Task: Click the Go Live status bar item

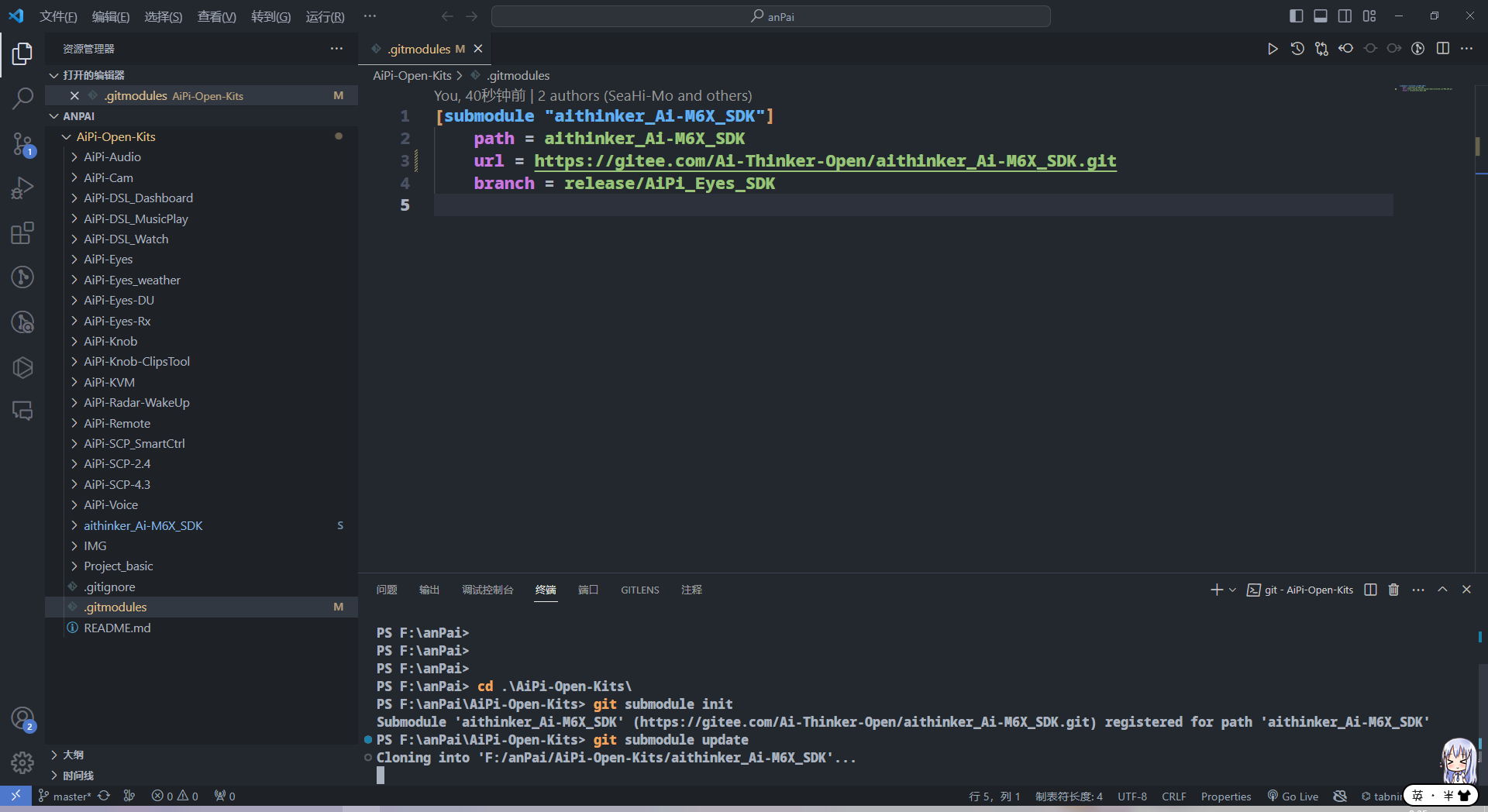Action: point(1293,796)
